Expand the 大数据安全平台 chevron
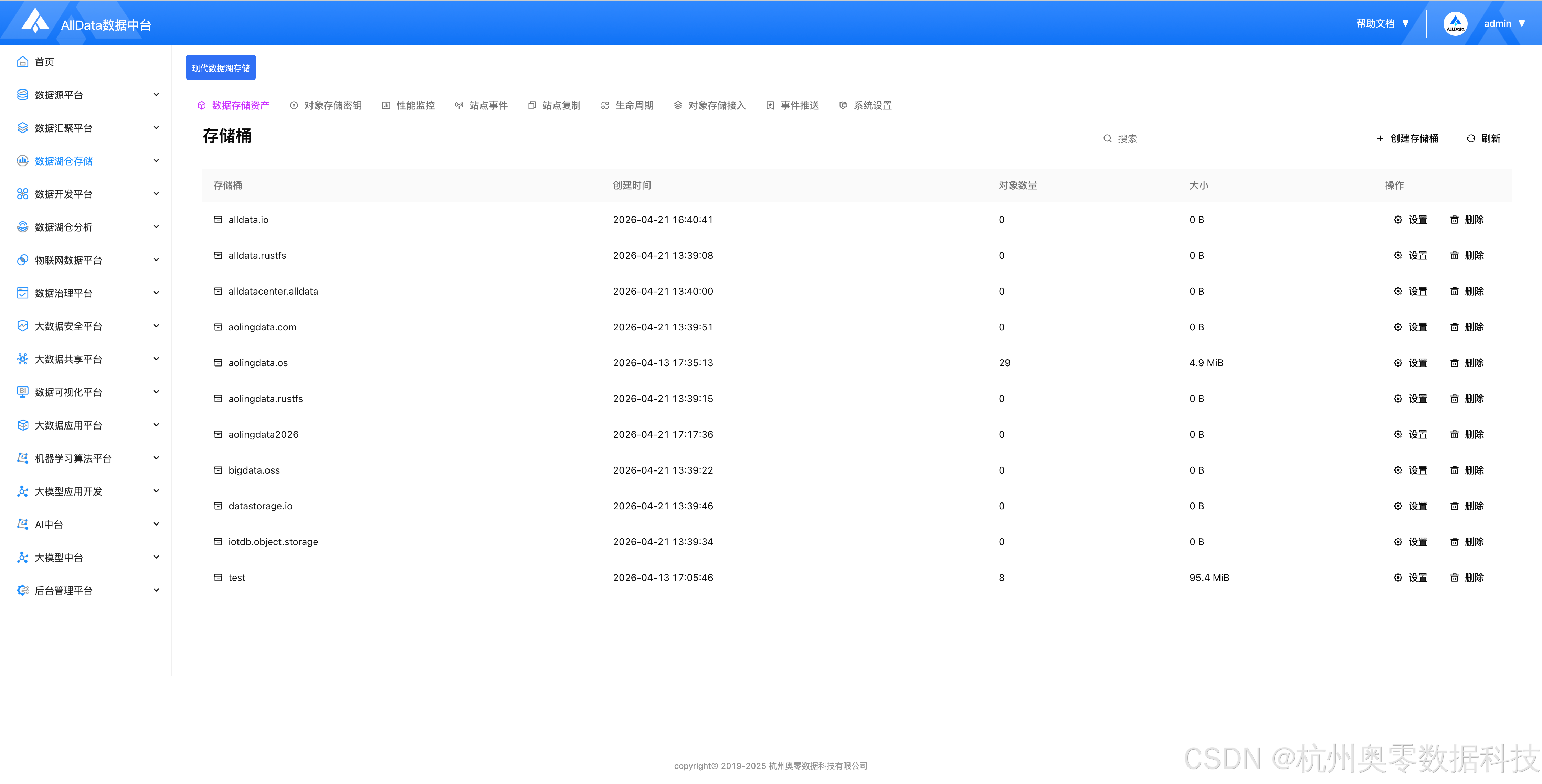 coord(156,326)
